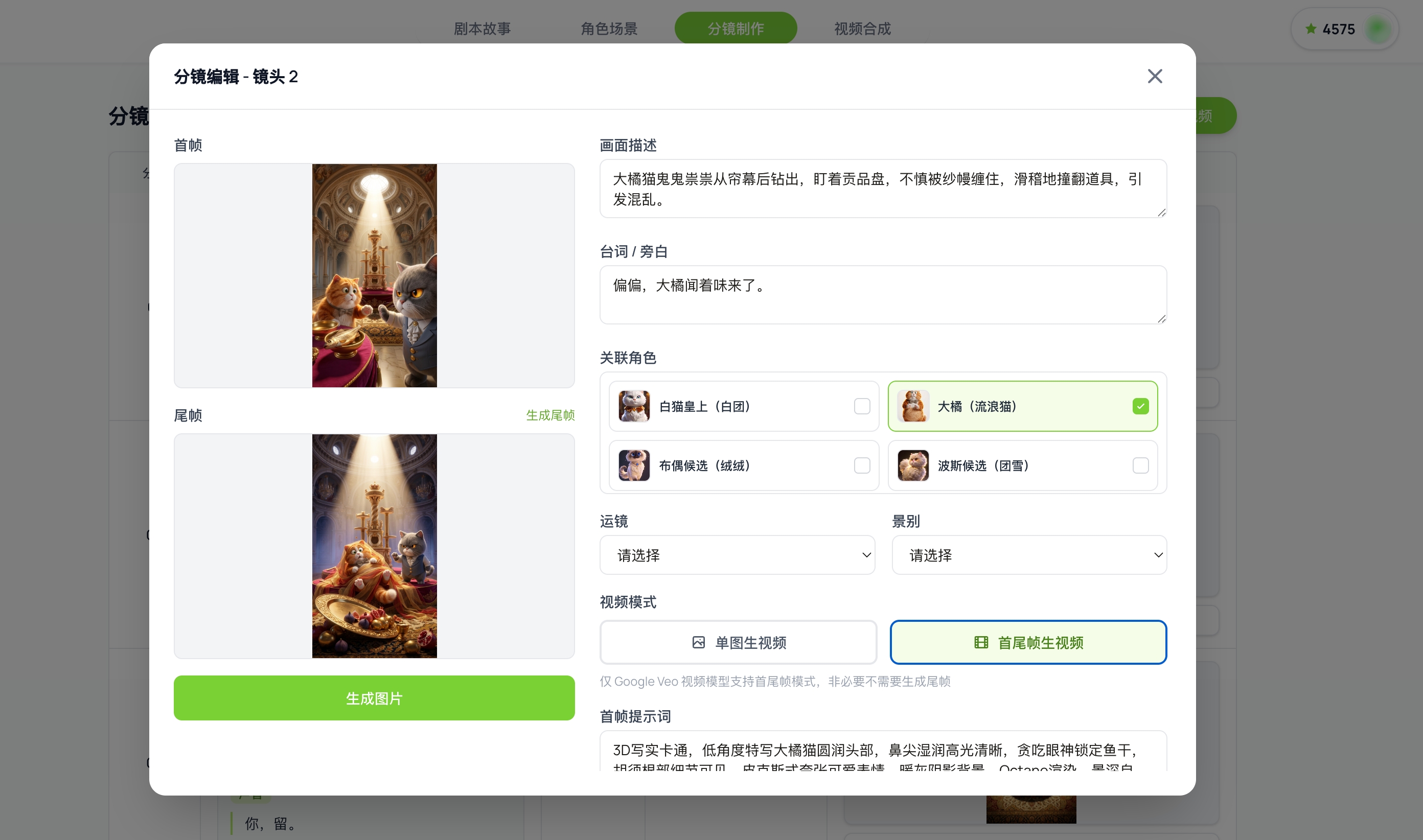Click into the 台词 / 旁白 text area
Viewport: 1423px width, 840px height.
coord(883,295)
